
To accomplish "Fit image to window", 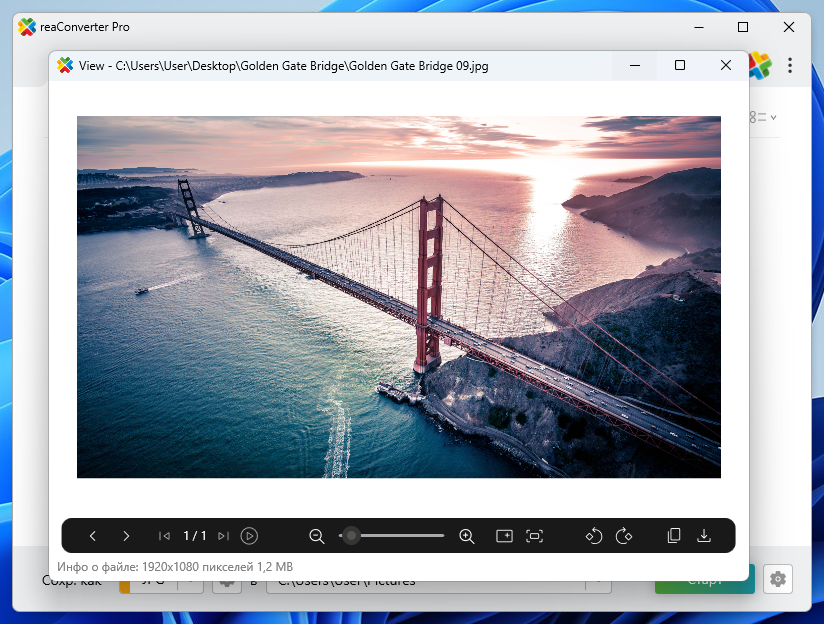I will point(535,536).
